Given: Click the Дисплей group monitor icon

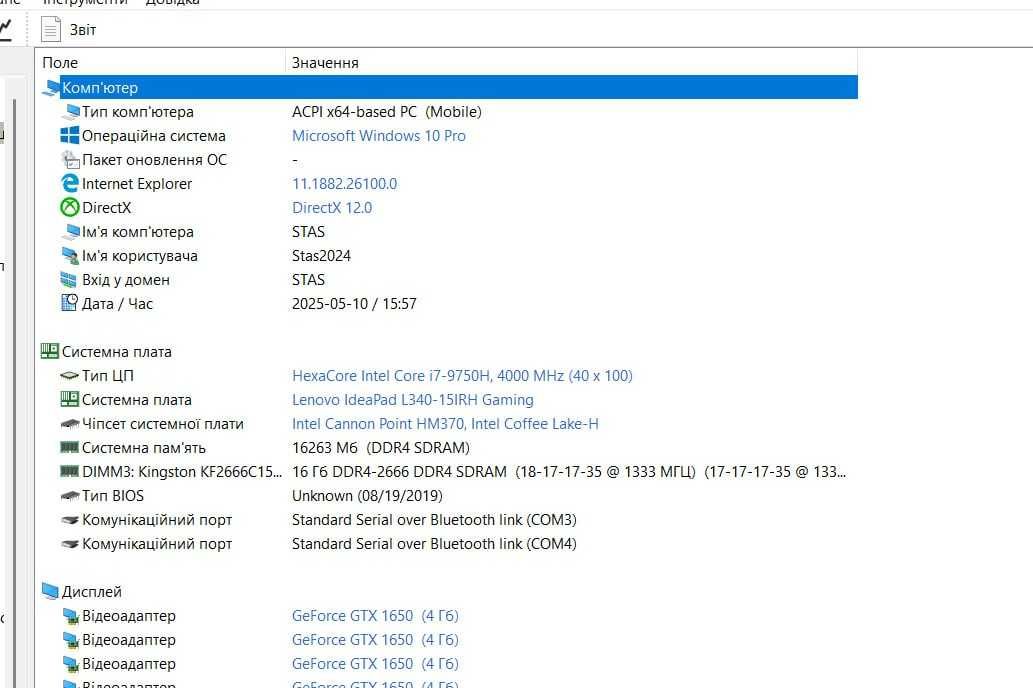Looking at the screenshot, I should pyautogui.click(x=50, y=591).
